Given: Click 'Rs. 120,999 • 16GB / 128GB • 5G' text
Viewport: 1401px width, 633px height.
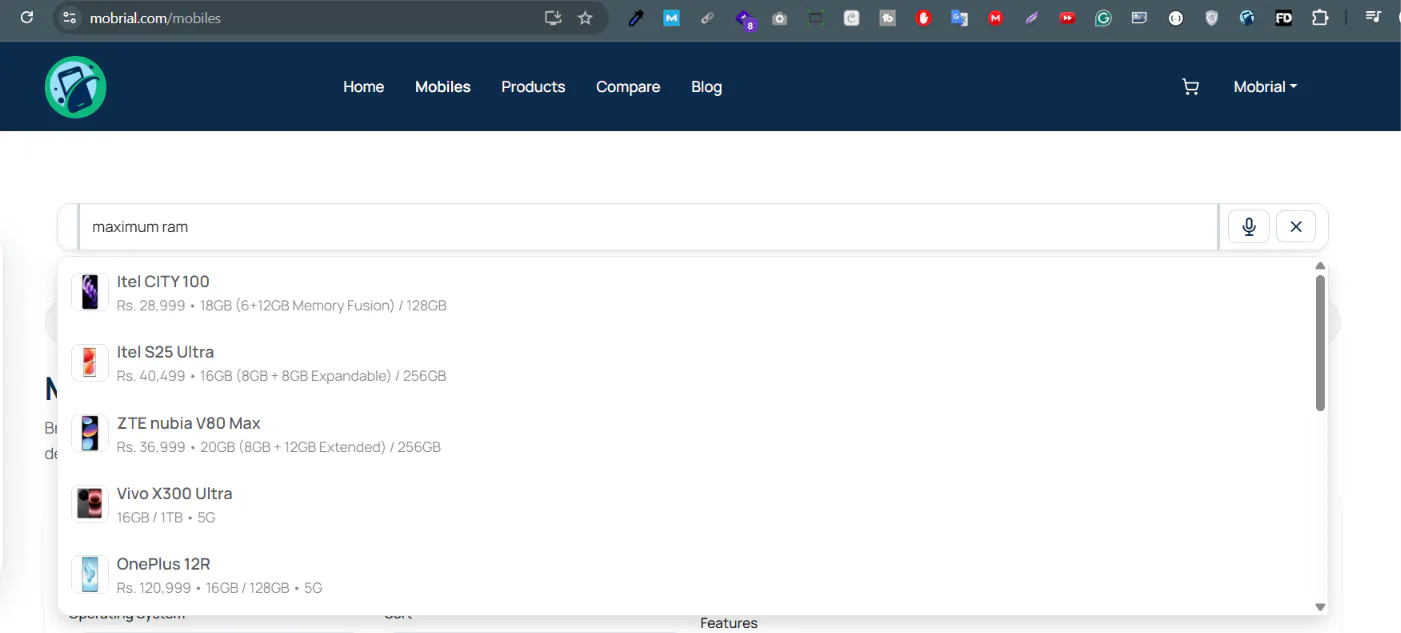Looking at the screenshot, I should (220, 588).
